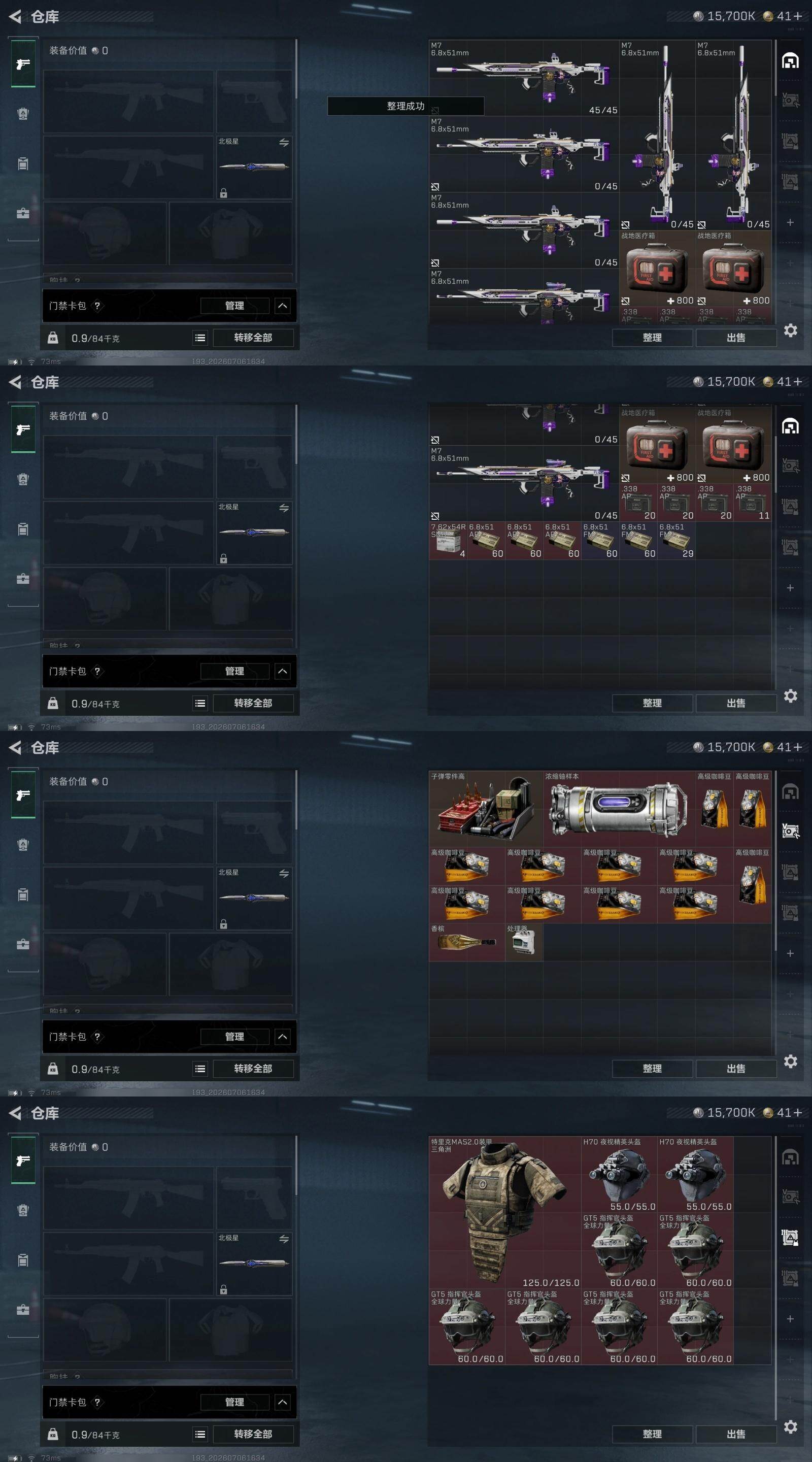Add new stash page plus on M7 rifles screen
The width and height of the screenshot is (812, 1462).
[790, 222]
